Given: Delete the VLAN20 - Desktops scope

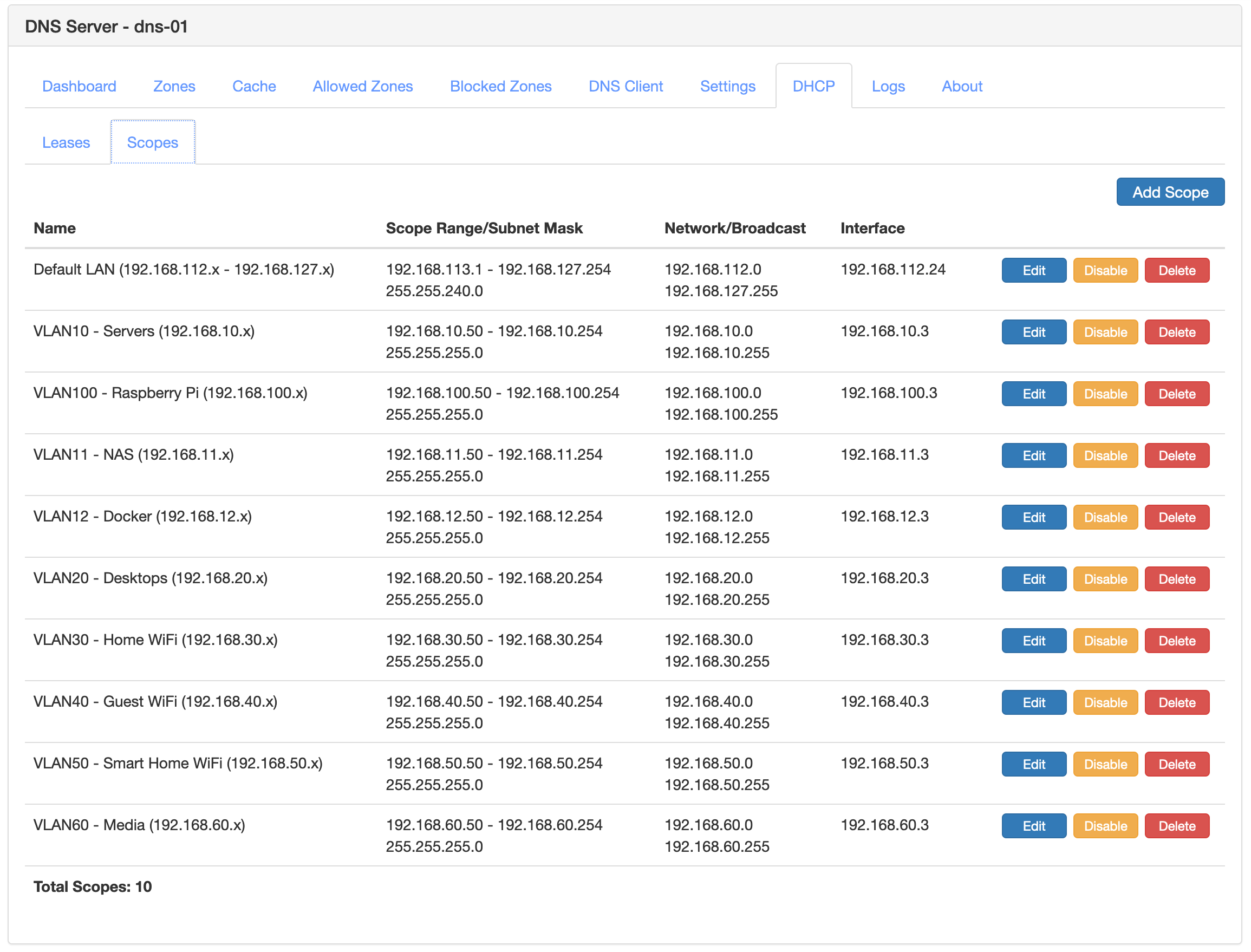Looking at the screenshot, I should click(x=1177, y=578).
